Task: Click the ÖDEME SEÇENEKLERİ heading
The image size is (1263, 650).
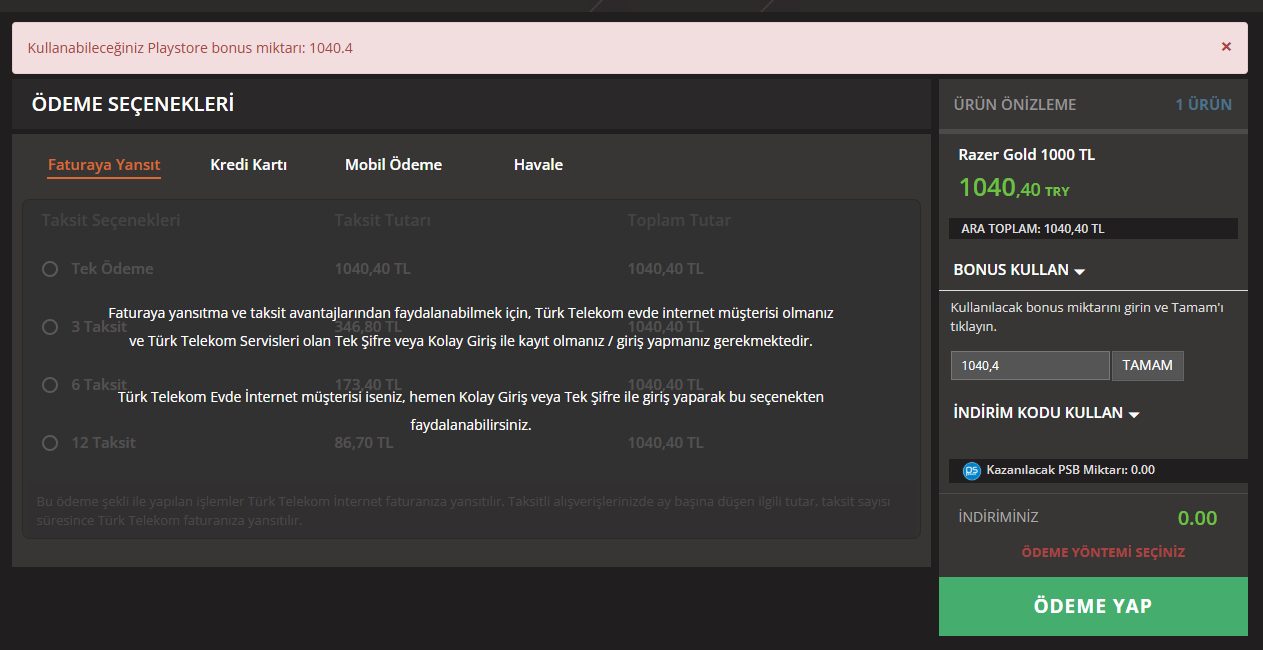Action: pos(133,104)
